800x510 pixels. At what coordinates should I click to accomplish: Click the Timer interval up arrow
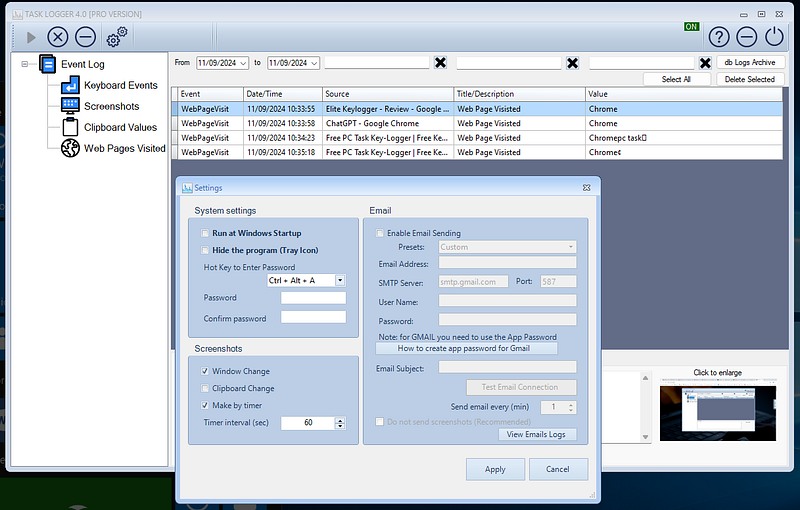tap(340, 420)
